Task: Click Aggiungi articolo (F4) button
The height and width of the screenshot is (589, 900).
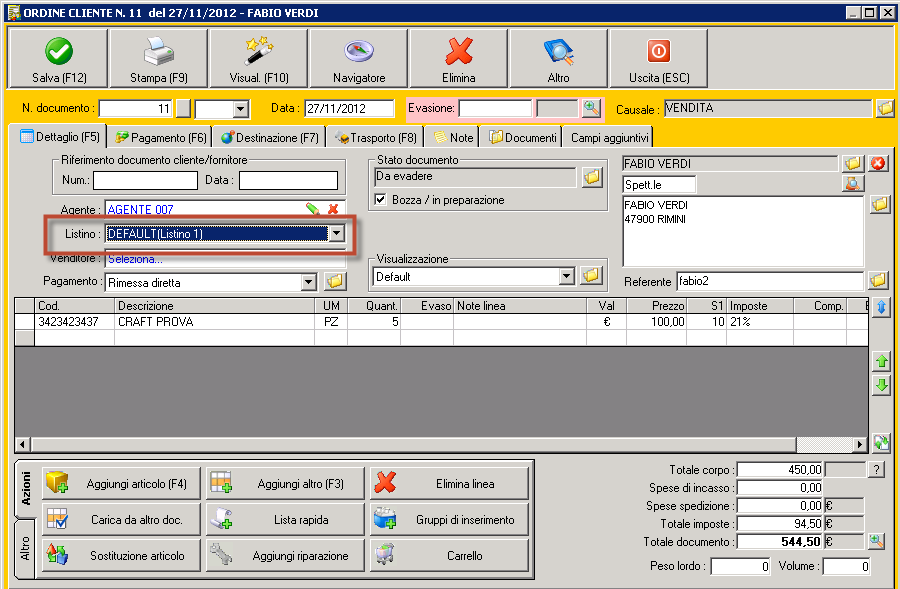Action: (x=122, y=483)
